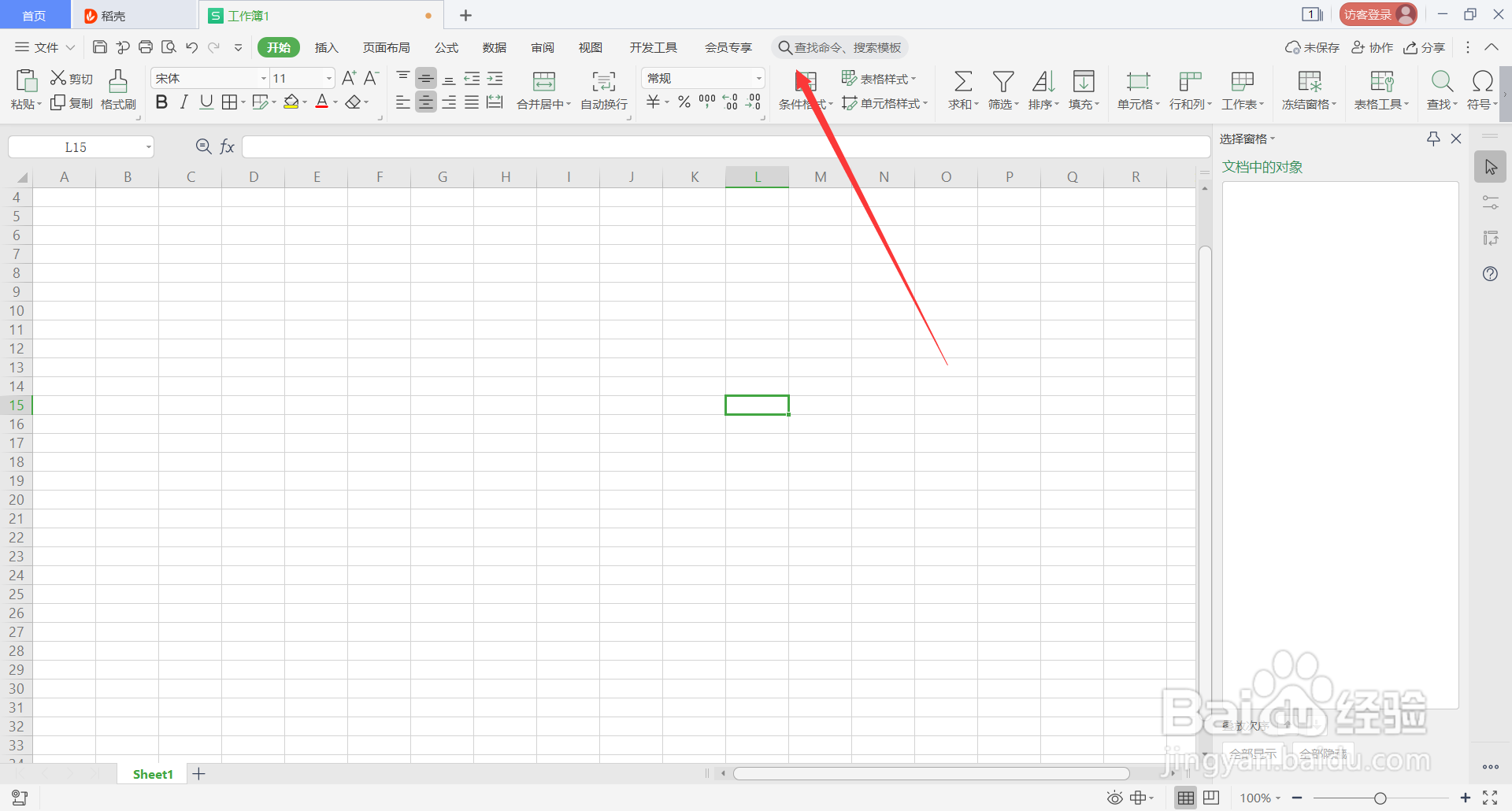Click the 全部隐藏 button

point(1324,753)
